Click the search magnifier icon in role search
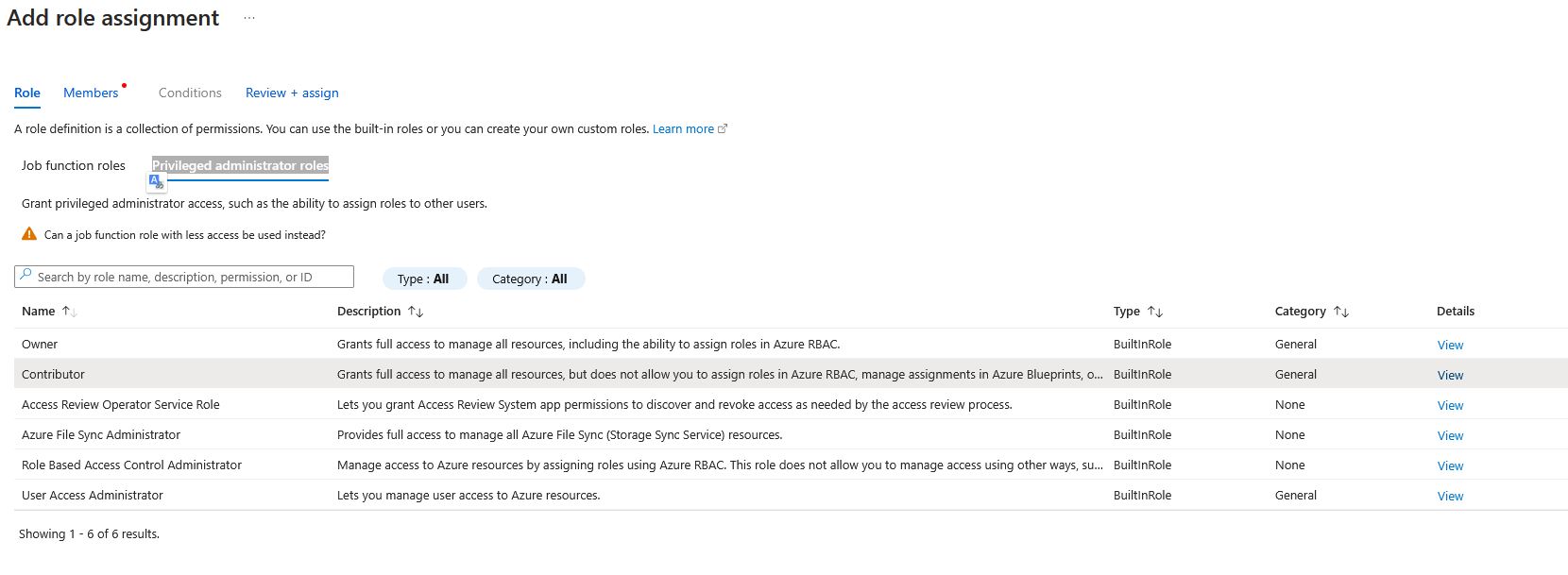 coord(26,276)
